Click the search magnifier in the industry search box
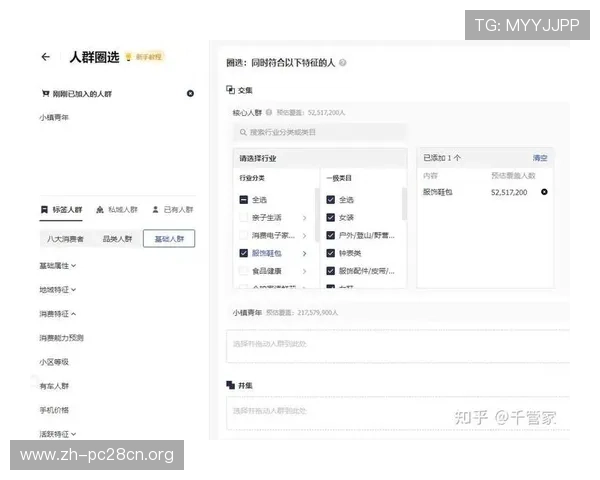 coord(243,132)
